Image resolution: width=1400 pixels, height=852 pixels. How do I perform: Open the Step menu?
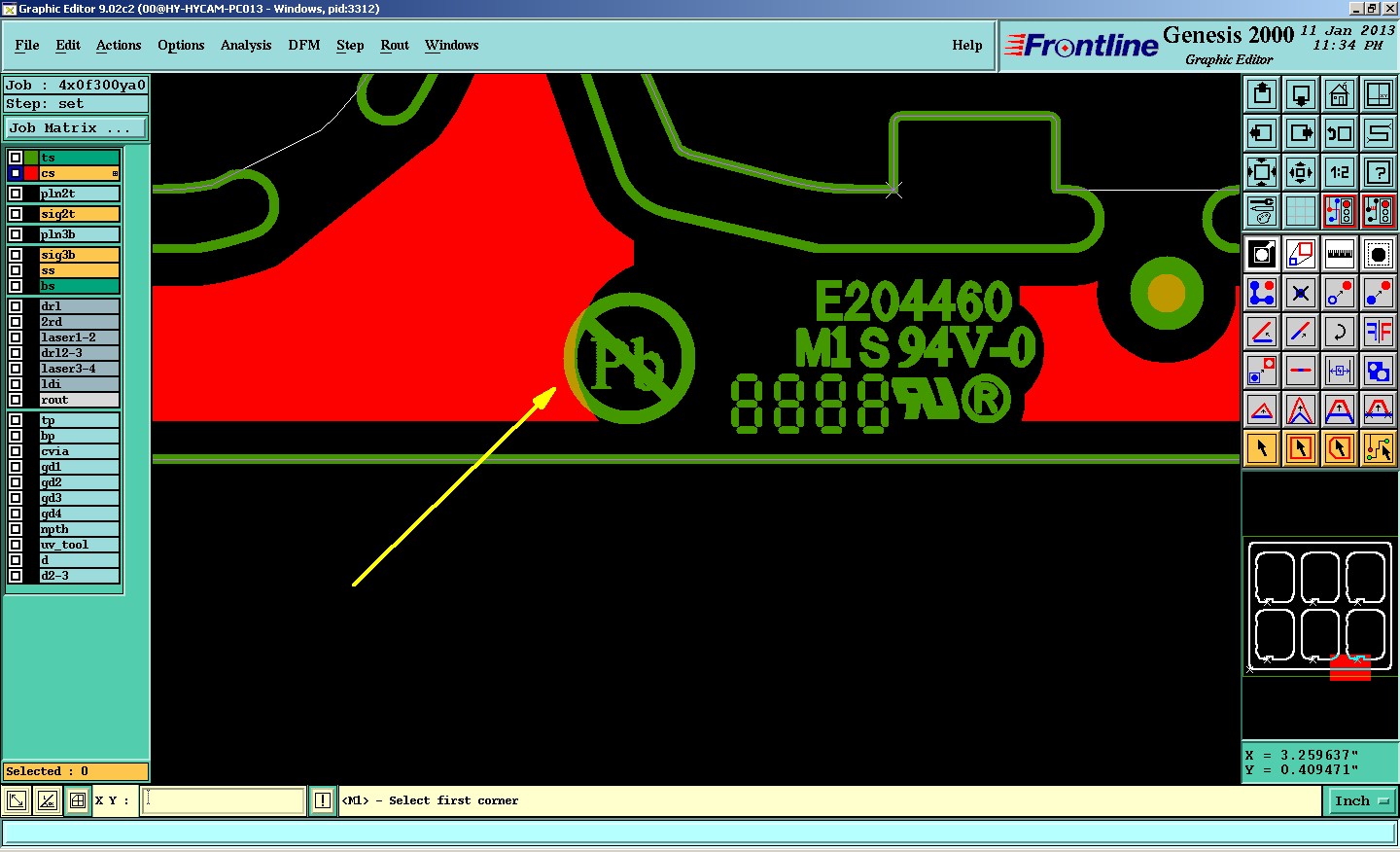[350, 46]
